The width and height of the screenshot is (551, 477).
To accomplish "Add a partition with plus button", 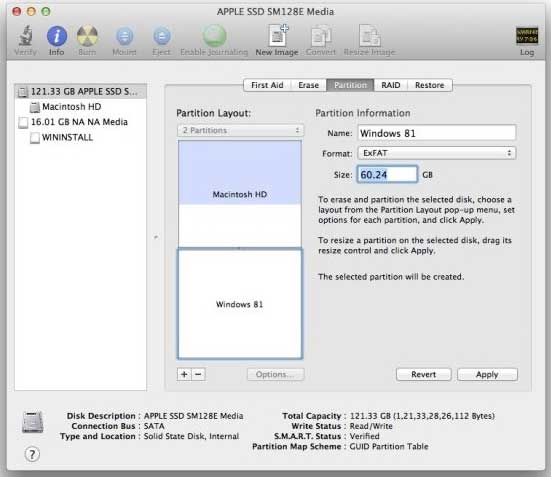I will (184, 374).
